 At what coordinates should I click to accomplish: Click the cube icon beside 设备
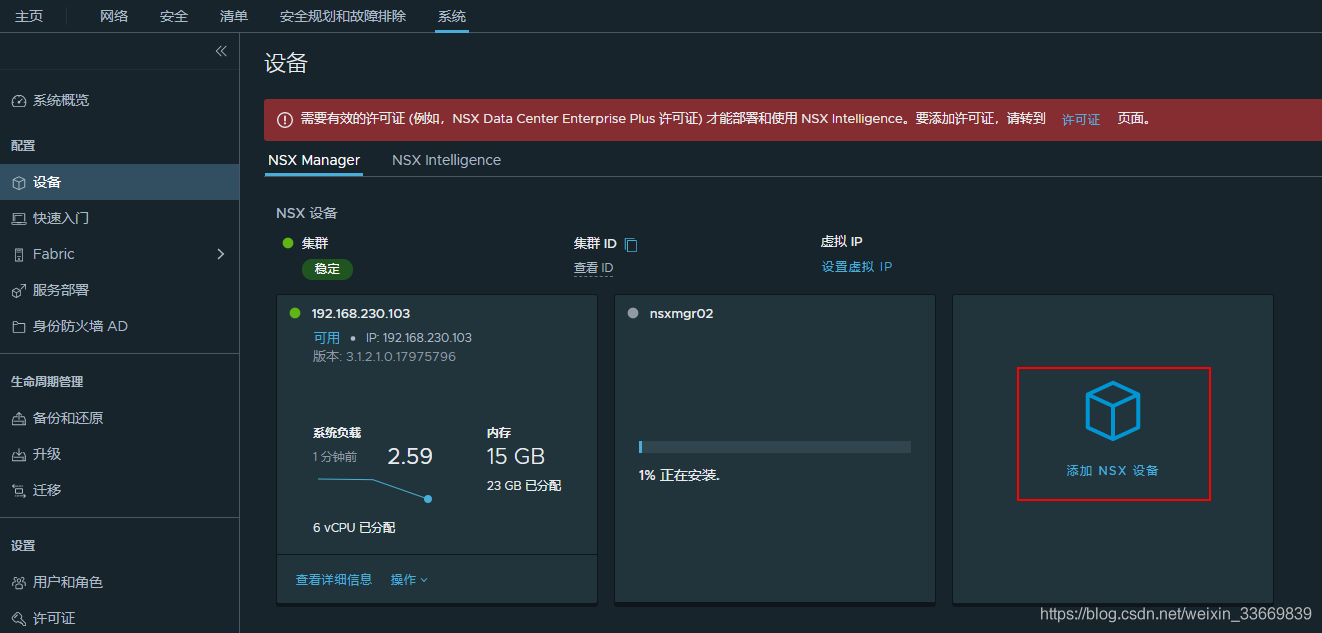coord(18,183)
